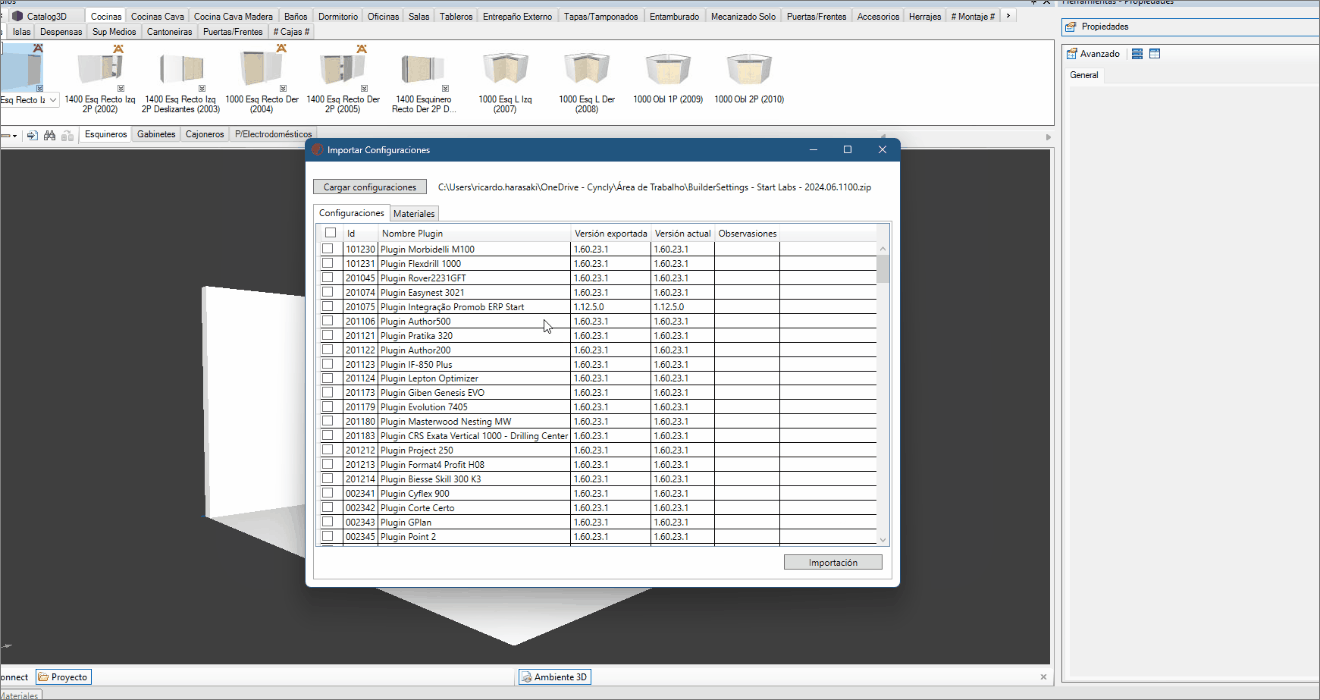The width and height of the screenshot is (1320, 700).
Task: Click the Avanzado properties icon
Action: coord(1072,54)
